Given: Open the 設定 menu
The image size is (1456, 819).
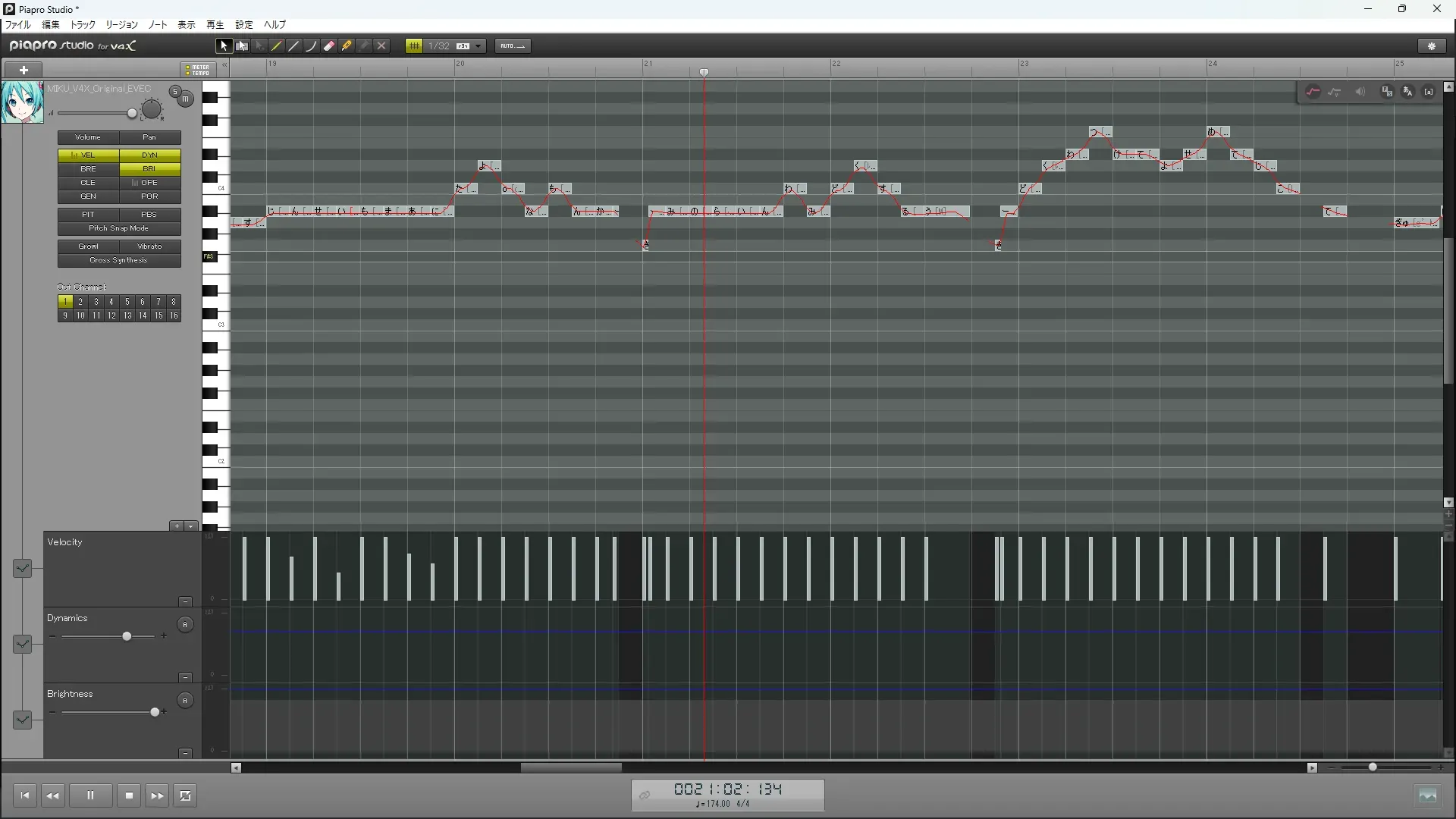Looking at the screenshot, I should [x=243, y=25].
